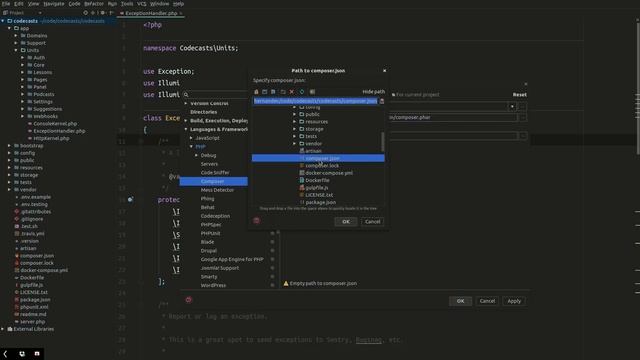Open the File menu
Viewport: 640px width, 360px height.
tap(6, 4)
